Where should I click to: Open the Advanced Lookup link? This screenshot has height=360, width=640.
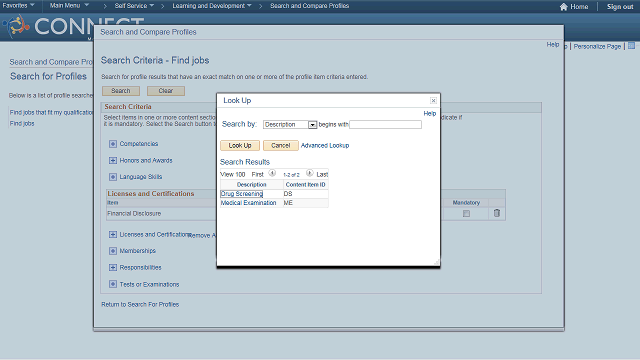[325, 145]
